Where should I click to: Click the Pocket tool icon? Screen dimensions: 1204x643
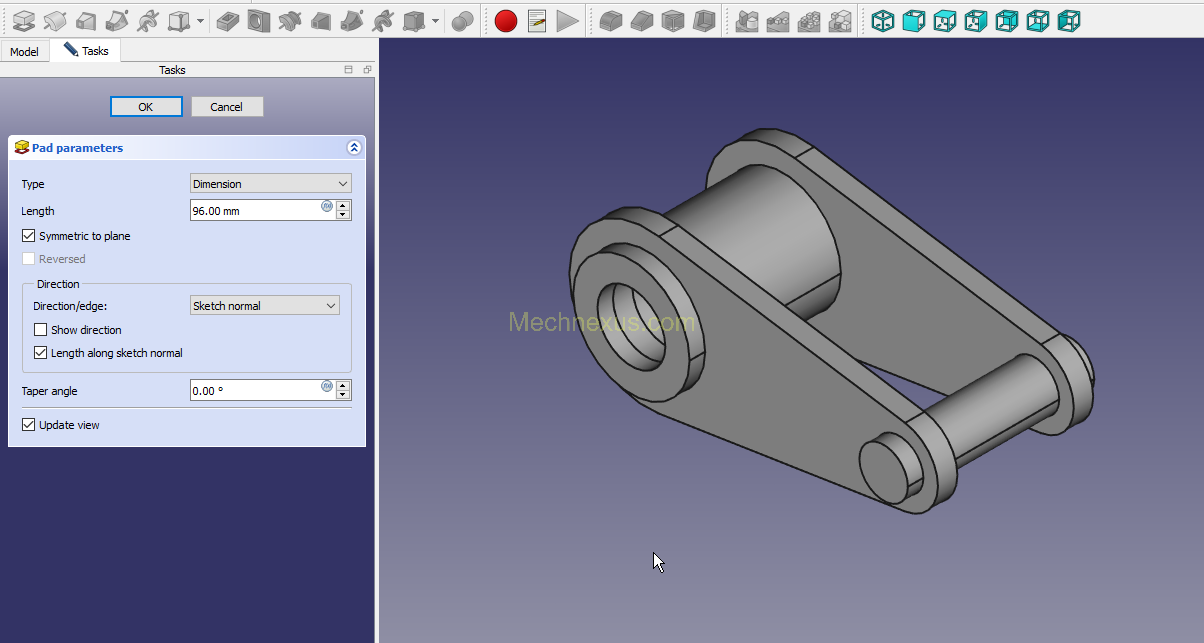[228, 20]
